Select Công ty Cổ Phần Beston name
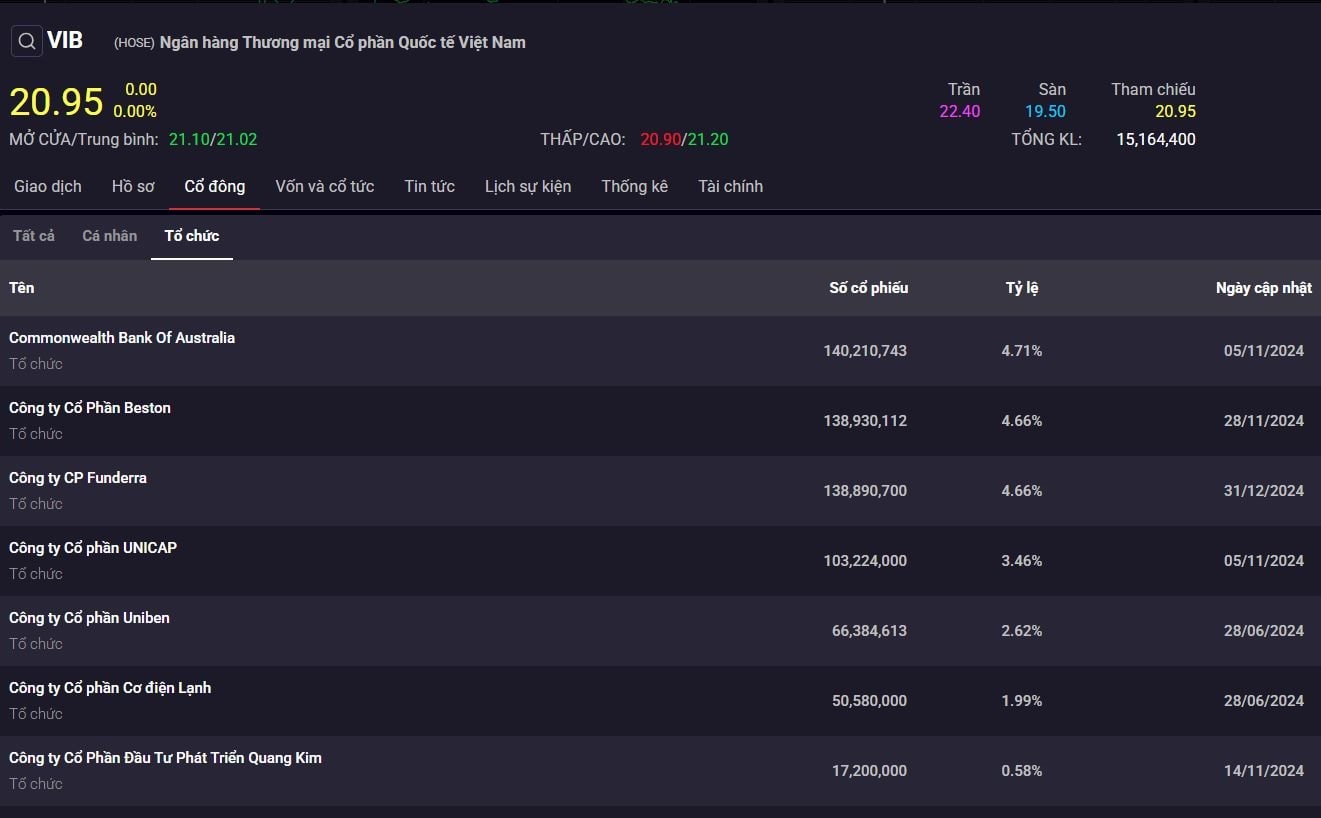Screen dimensions: 1321x818 (90, 408)
